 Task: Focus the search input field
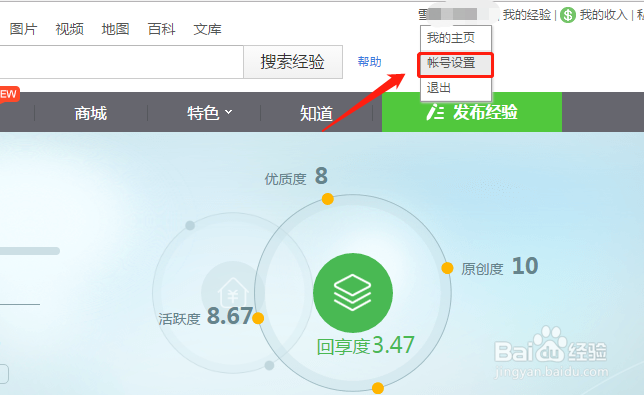click(x=122, y=62)
